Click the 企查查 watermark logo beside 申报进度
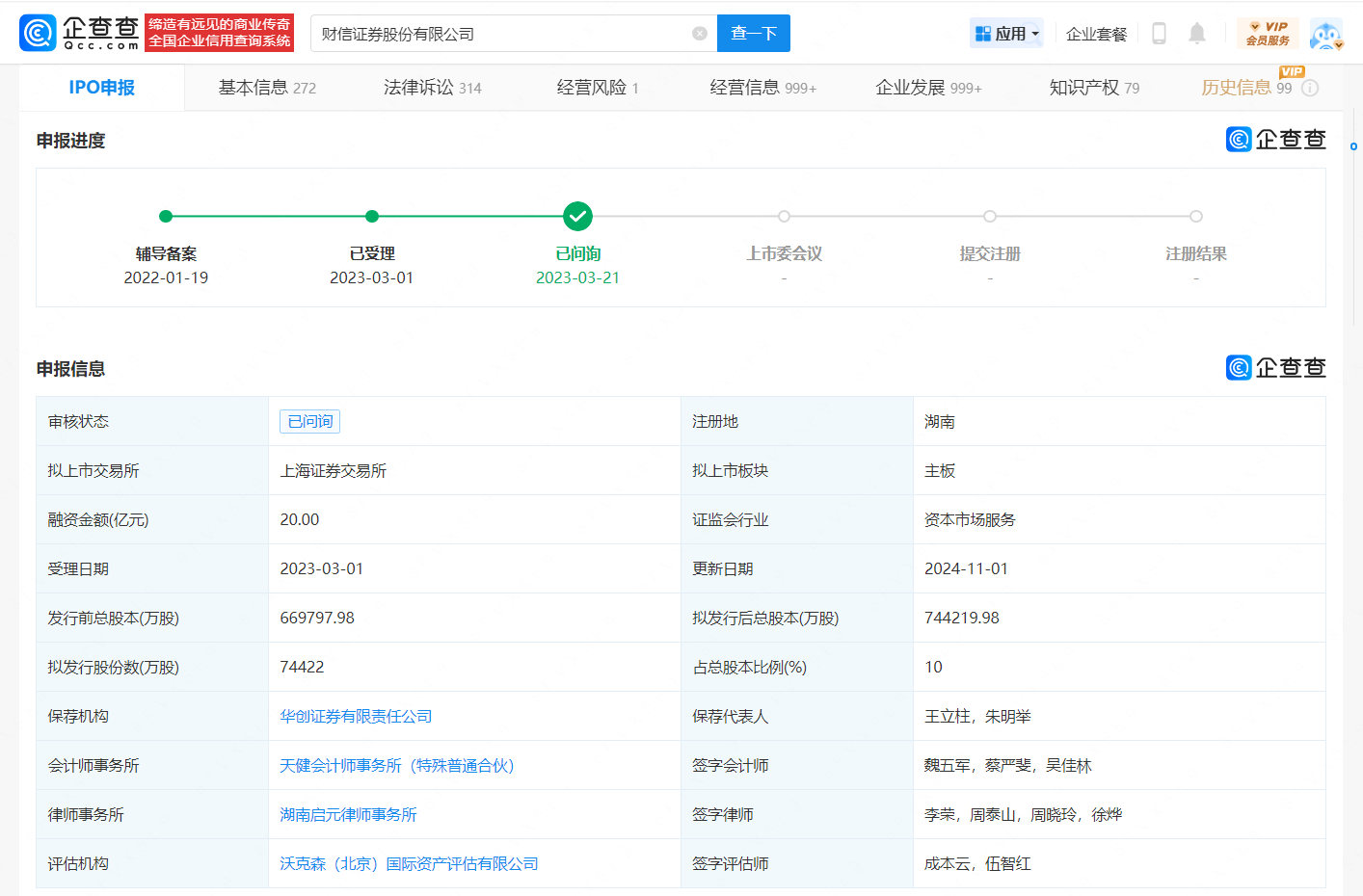The width and height of the screenshot is (1363, 896). click(x=1275, y=140)
